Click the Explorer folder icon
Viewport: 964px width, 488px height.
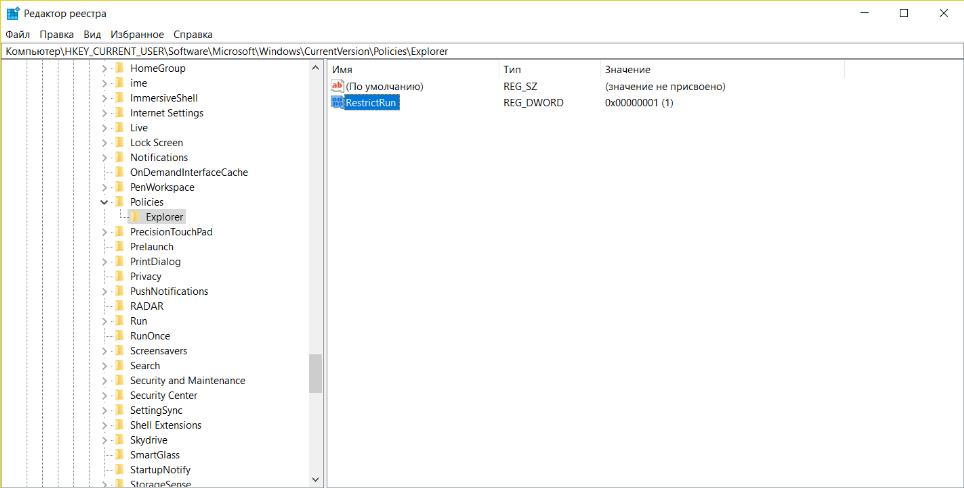[x=135, y=217]
